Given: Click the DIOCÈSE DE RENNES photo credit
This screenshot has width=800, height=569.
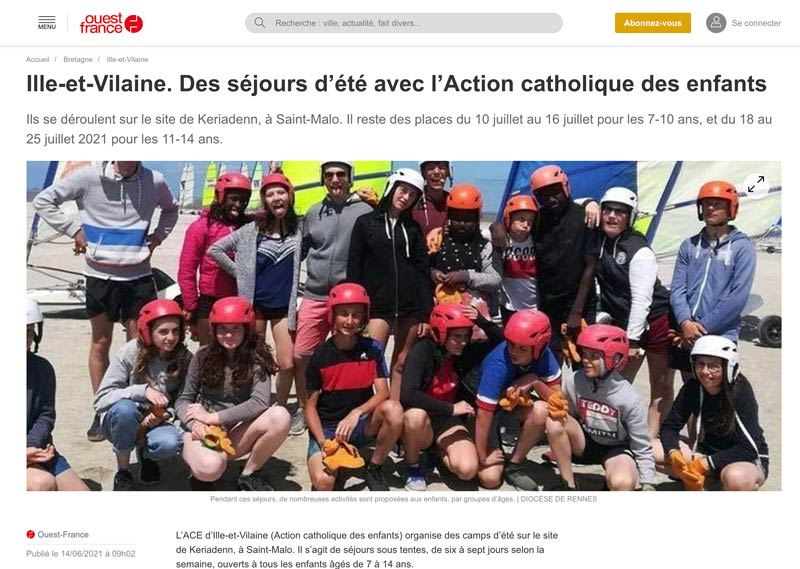Looking at the screenshot, I should (559, 499).
